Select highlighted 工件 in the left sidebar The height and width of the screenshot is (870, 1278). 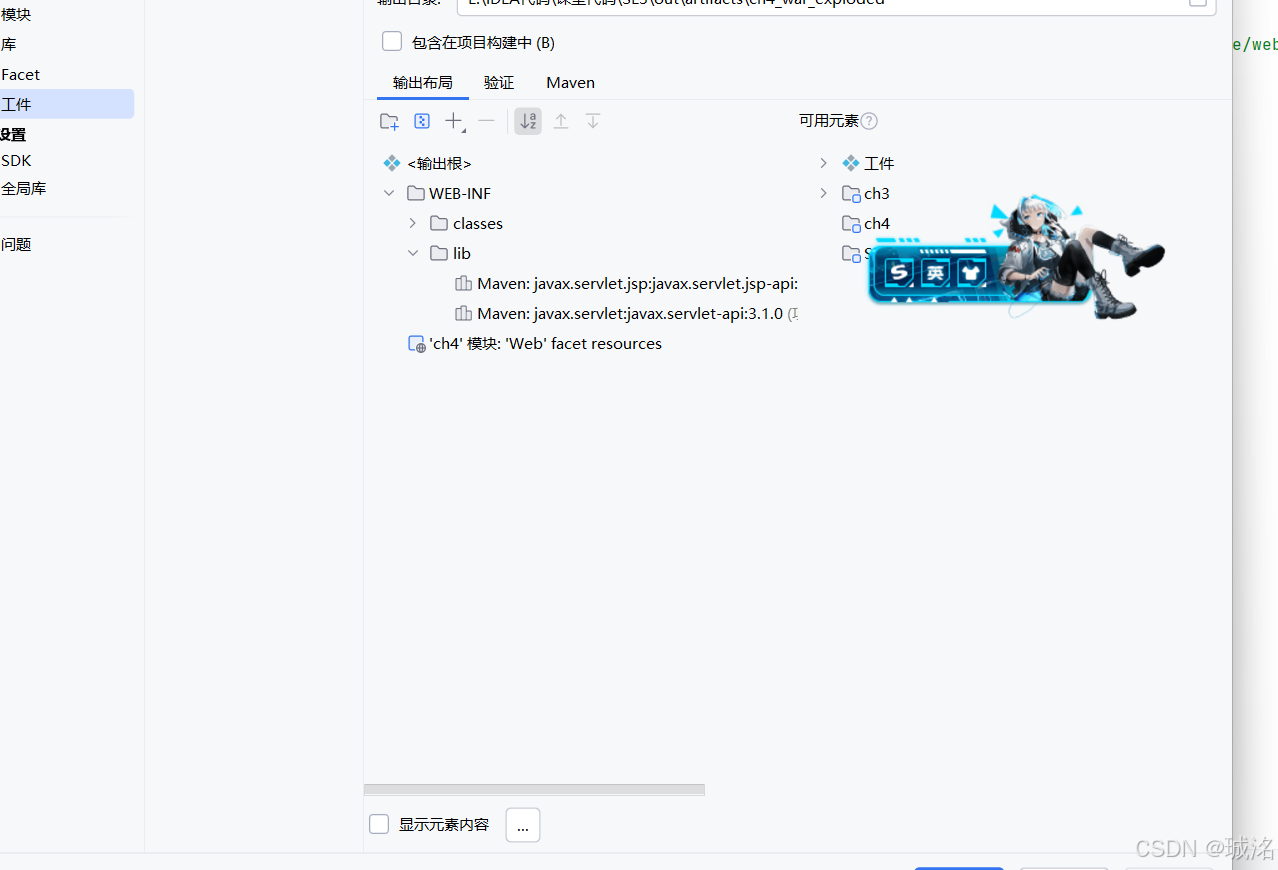[x=66, y=104]
